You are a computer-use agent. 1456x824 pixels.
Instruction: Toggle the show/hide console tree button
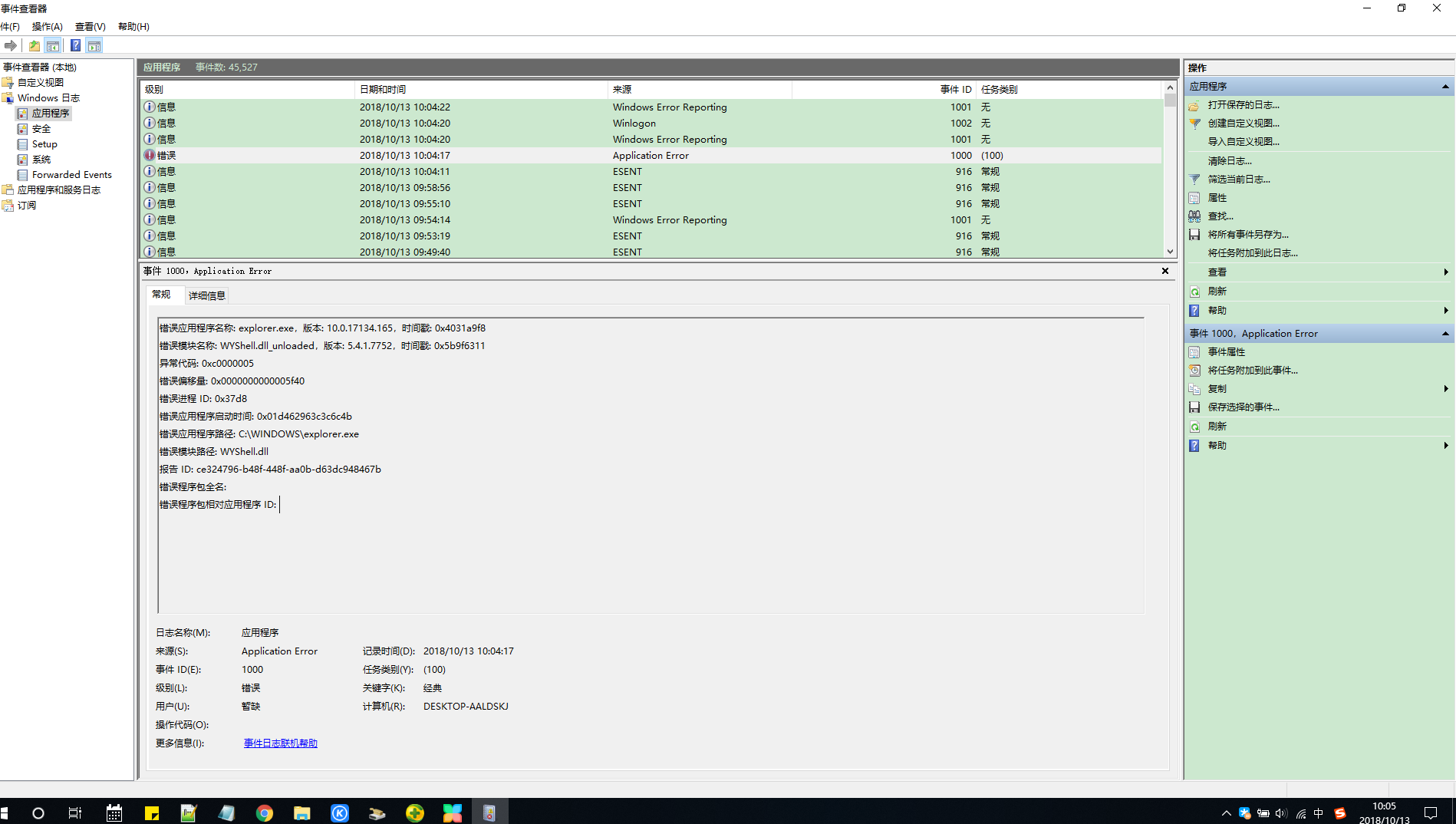[x=53, y=46]
